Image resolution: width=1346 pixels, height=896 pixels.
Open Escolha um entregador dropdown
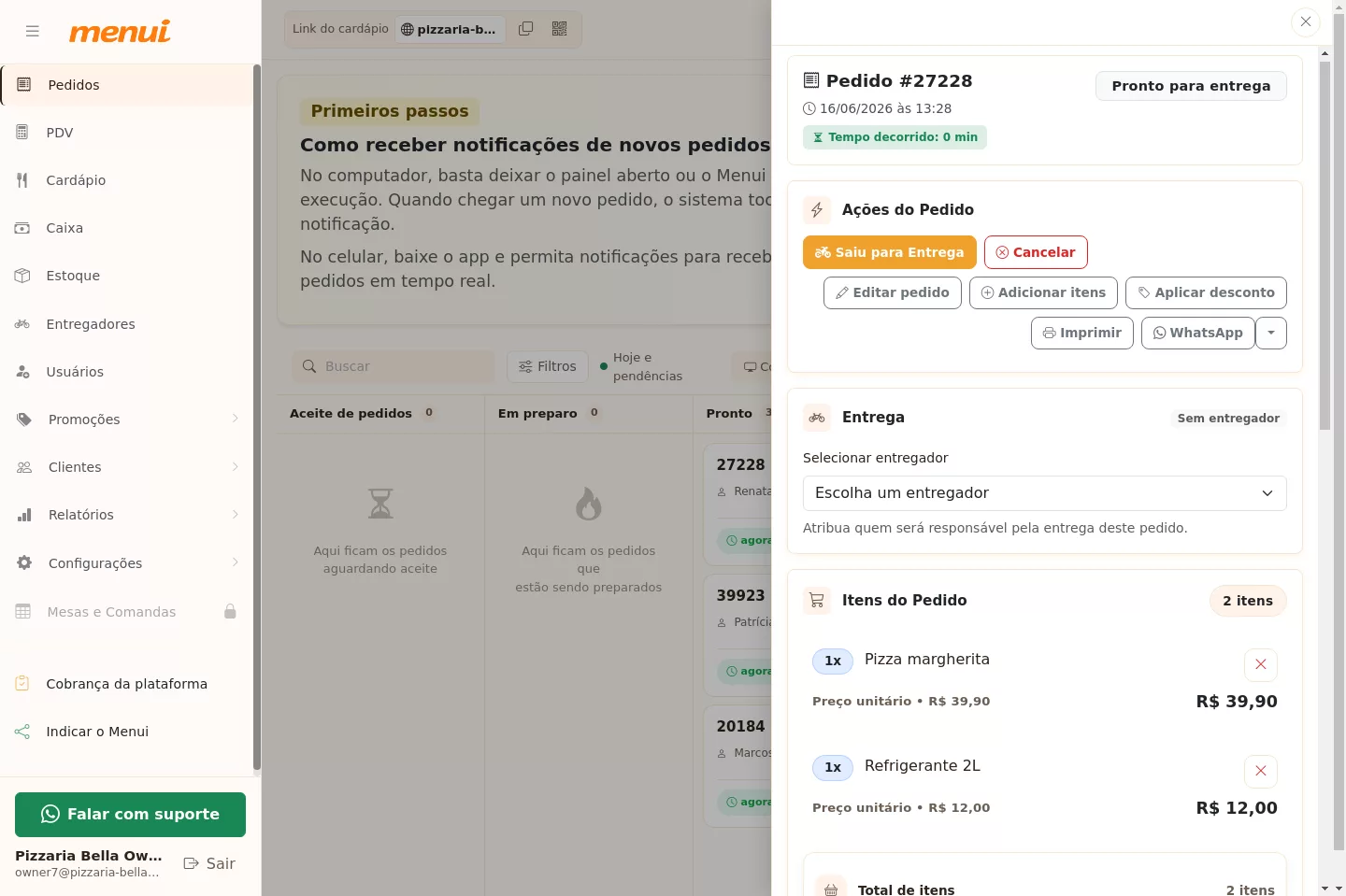pos(1045,493)
